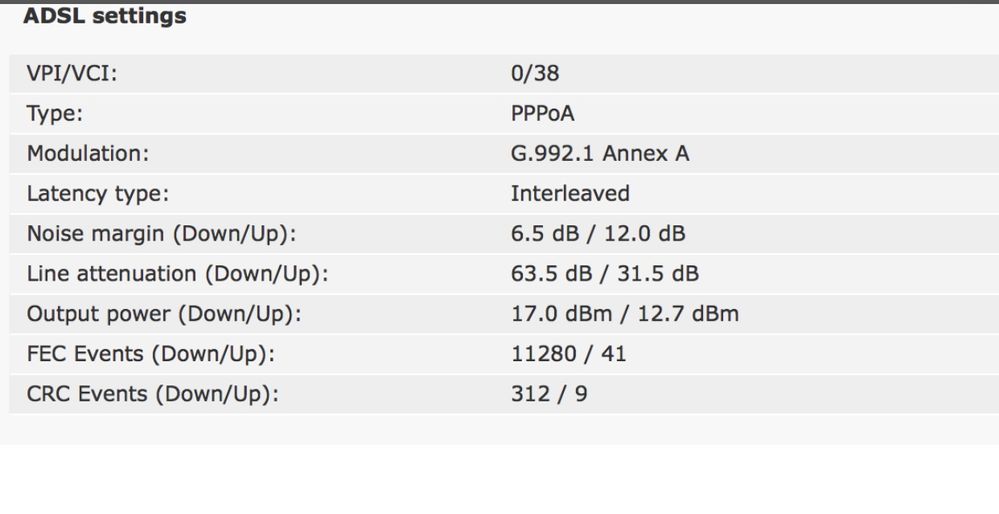
Task: Select the Type label
Action: pyautogui.click(x=55, y=113)
